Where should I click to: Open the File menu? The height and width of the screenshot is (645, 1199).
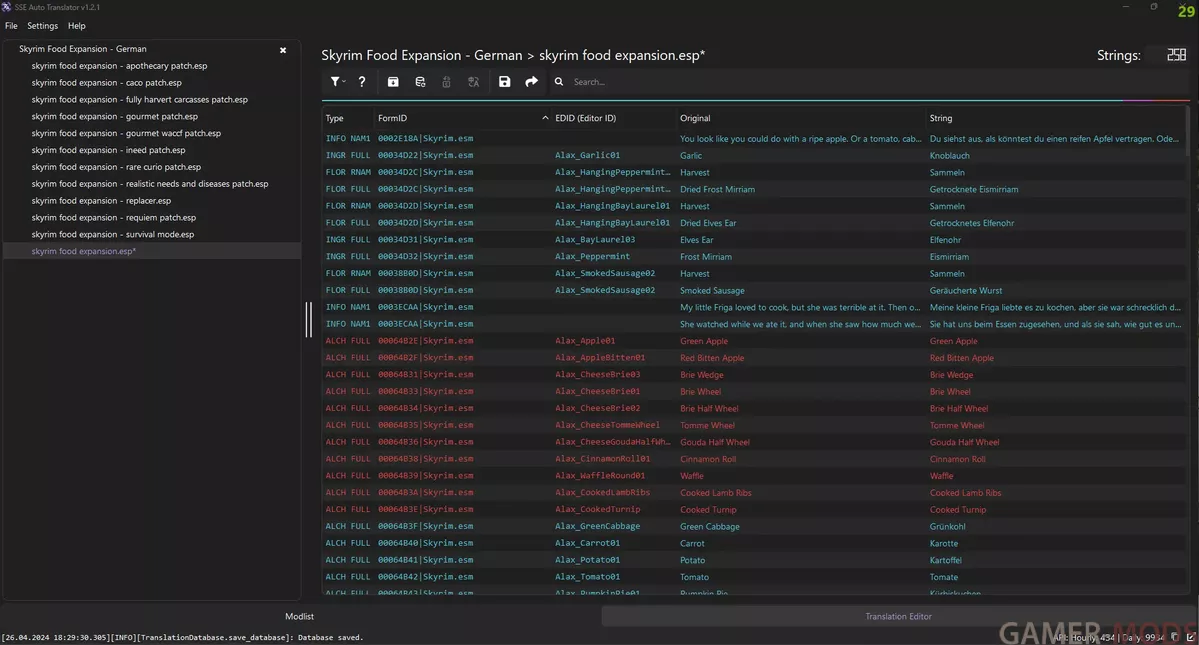pos(11,26)
